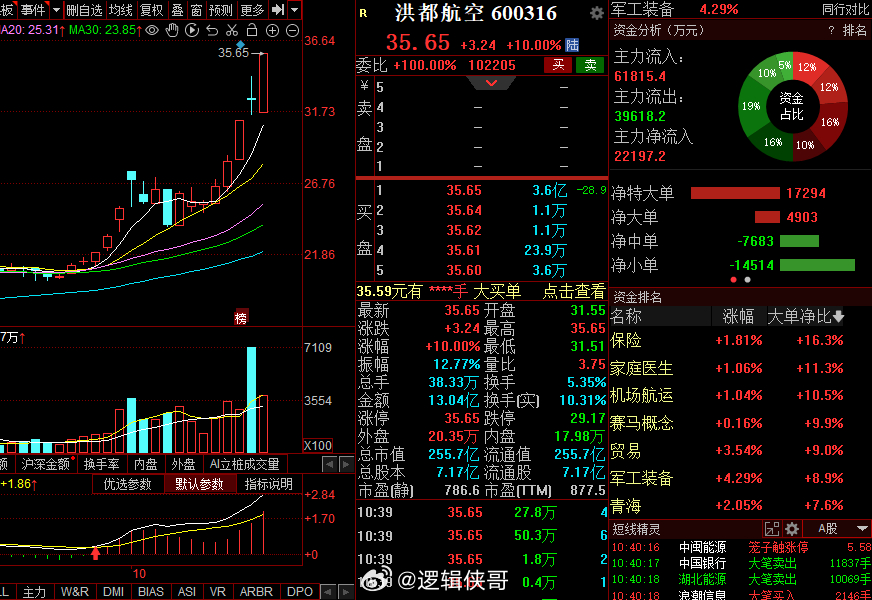The height and width of the screenshot is (600, 872).
Task: Click the replay playback icon
Action: [x=192, y=31]
